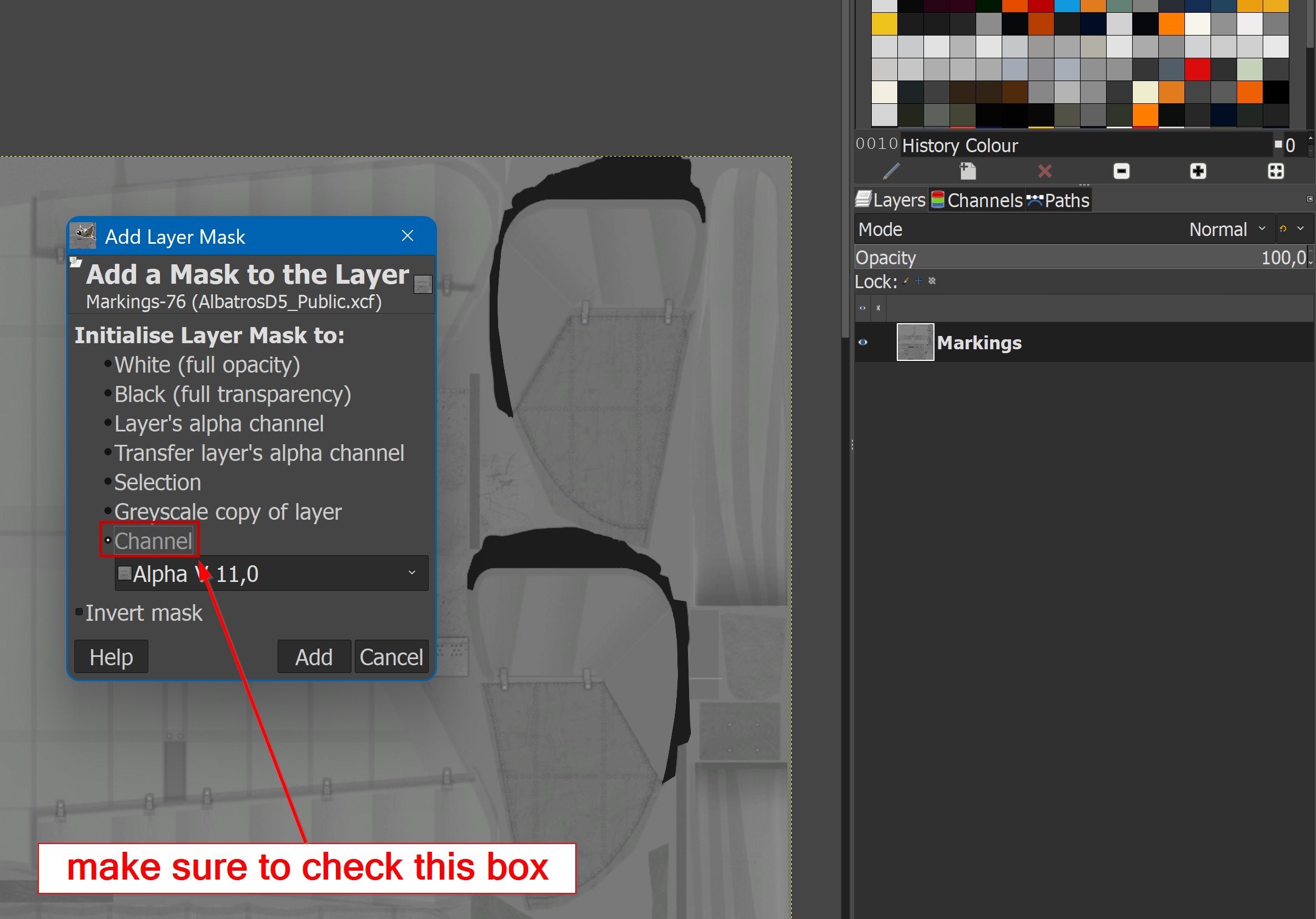Click the Add button in the dialog
This screenshot has height=919, width=1316.
tap(314, 656)
